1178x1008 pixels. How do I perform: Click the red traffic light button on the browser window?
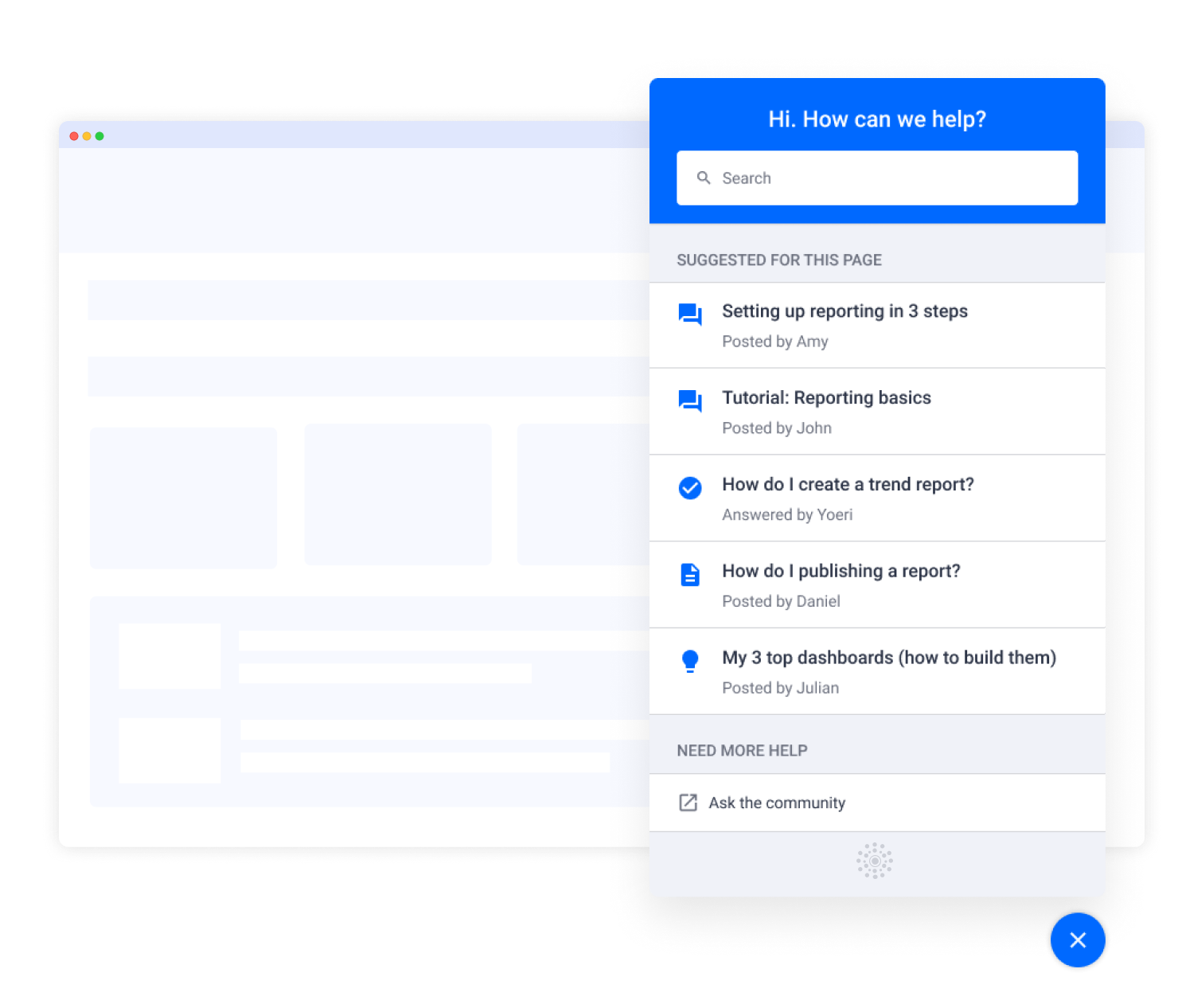74,136
